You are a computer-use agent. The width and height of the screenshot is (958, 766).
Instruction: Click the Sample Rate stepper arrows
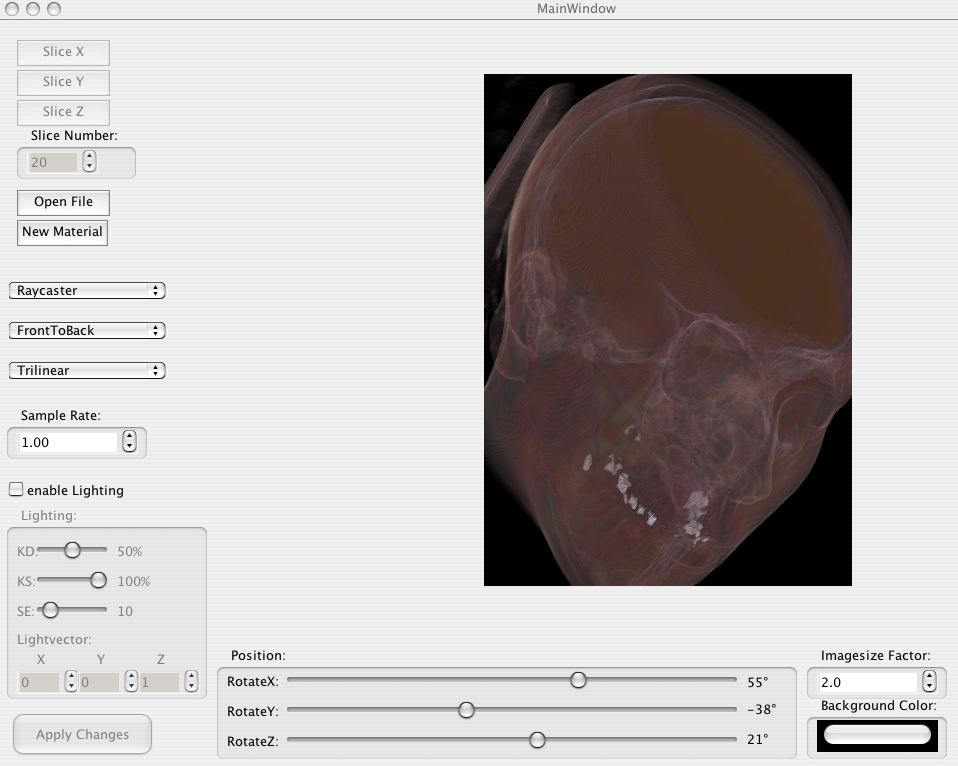click(x=129, y=441)
